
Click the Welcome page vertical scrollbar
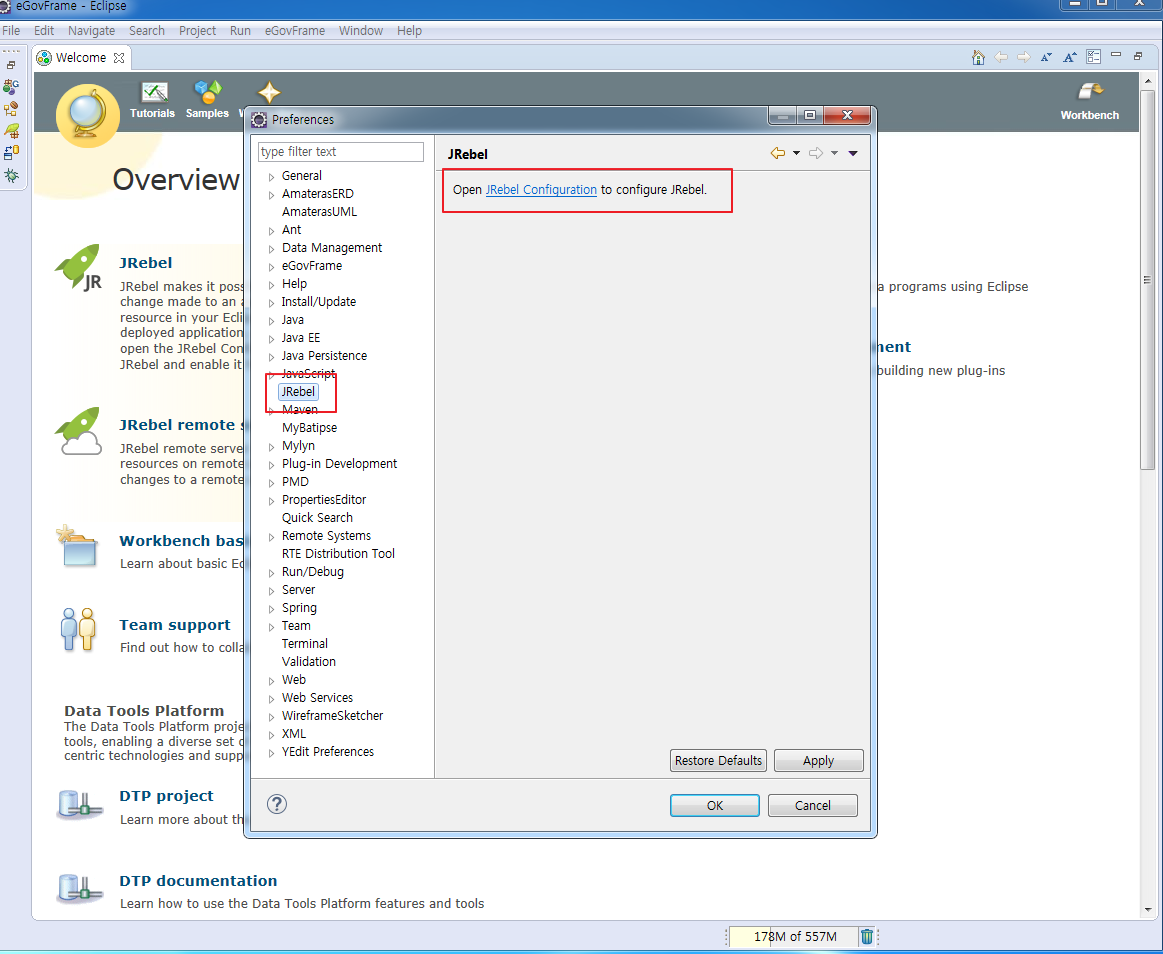[x=1147, y=278]
